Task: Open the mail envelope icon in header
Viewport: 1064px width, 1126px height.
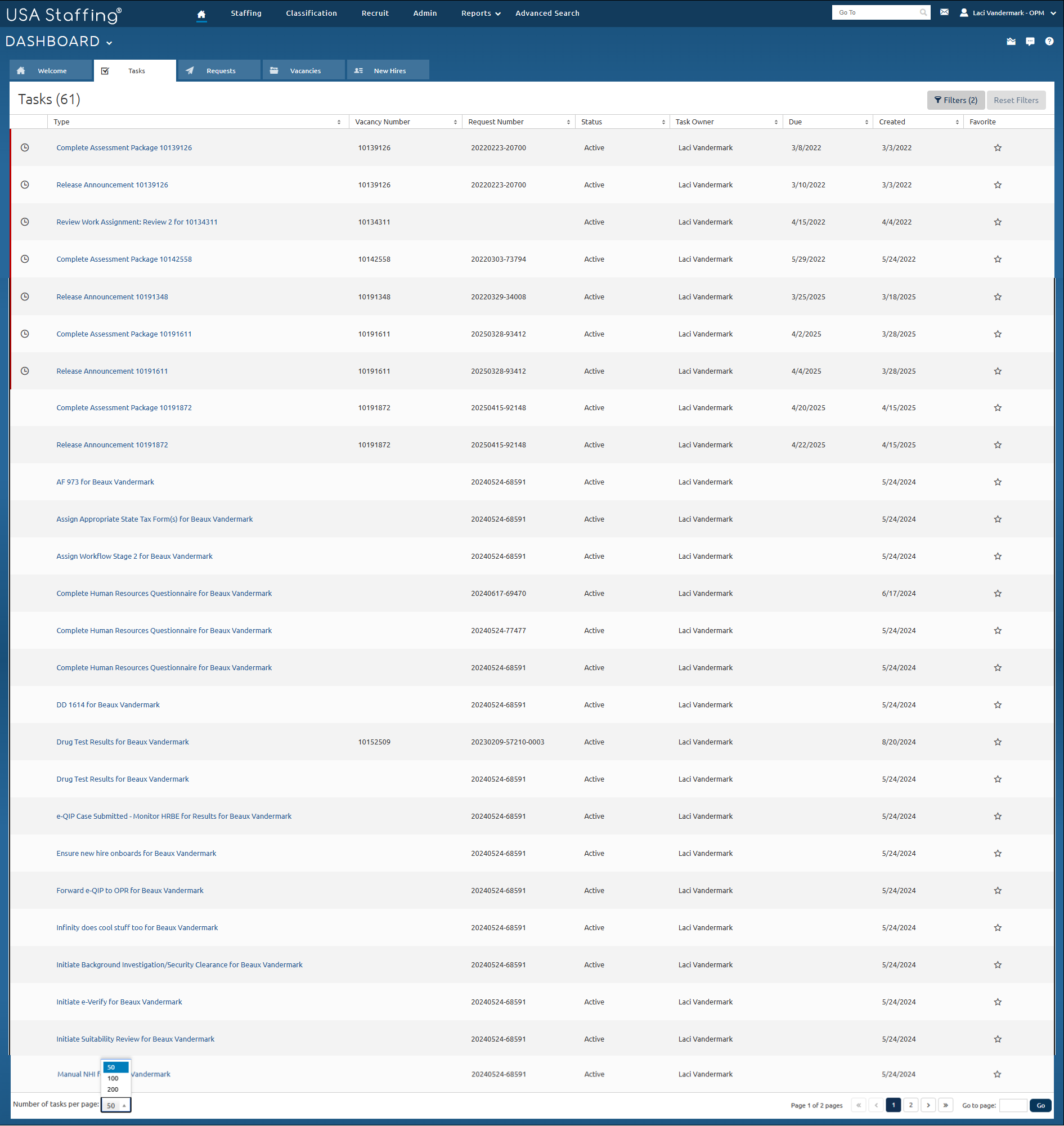Action: click(944, 12)
